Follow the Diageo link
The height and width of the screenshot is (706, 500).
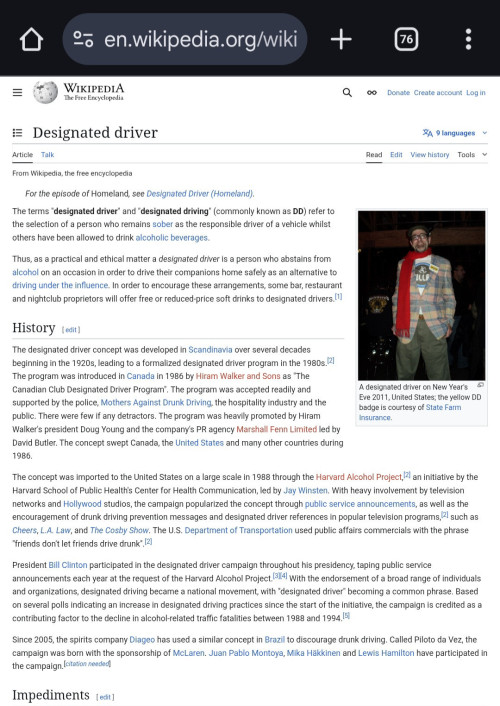pos(142,640)
